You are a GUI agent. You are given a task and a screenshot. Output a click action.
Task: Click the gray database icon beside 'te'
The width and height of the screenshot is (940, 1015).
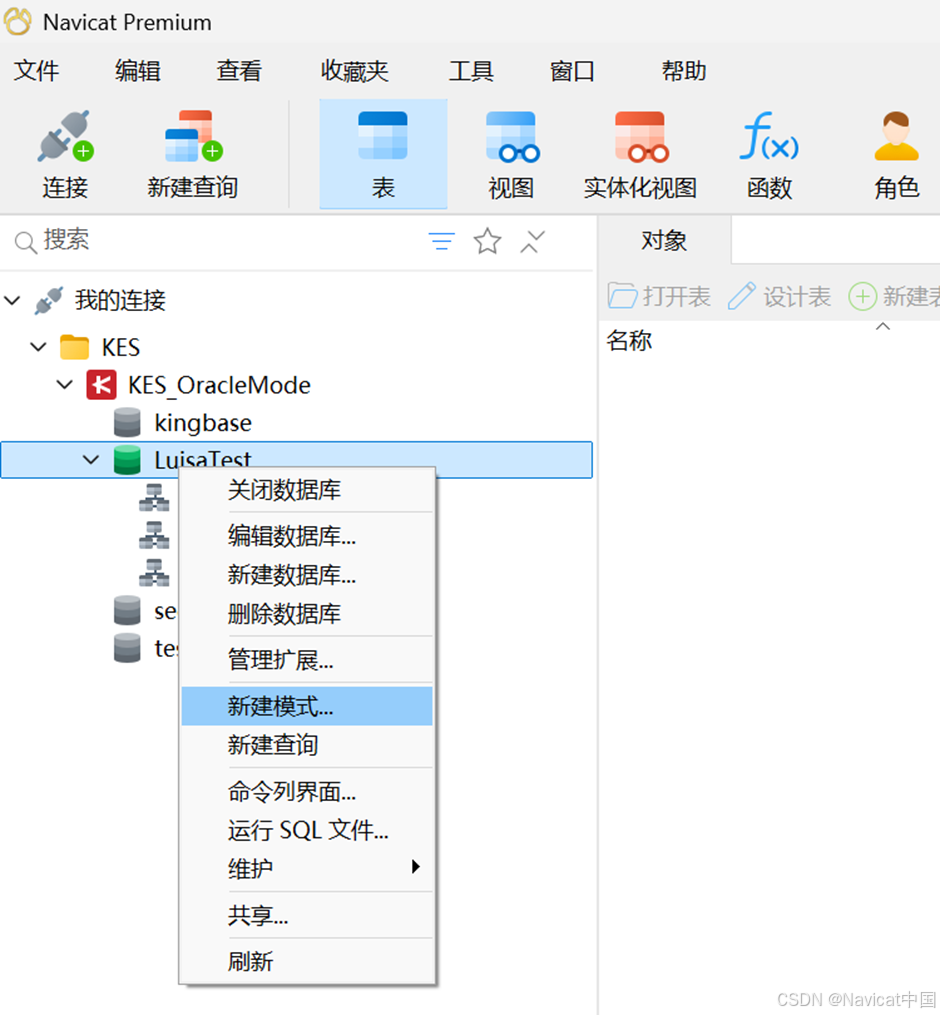tap(127, 647)
